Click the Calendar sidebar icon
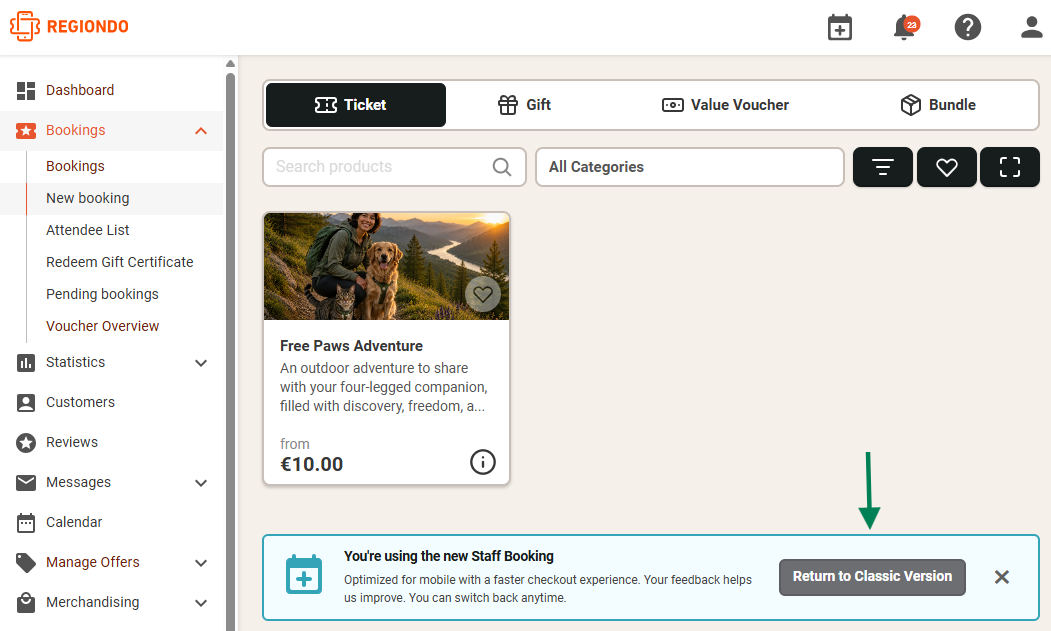The width and height of the screenshot is (1051, 631). pos(26,522)
